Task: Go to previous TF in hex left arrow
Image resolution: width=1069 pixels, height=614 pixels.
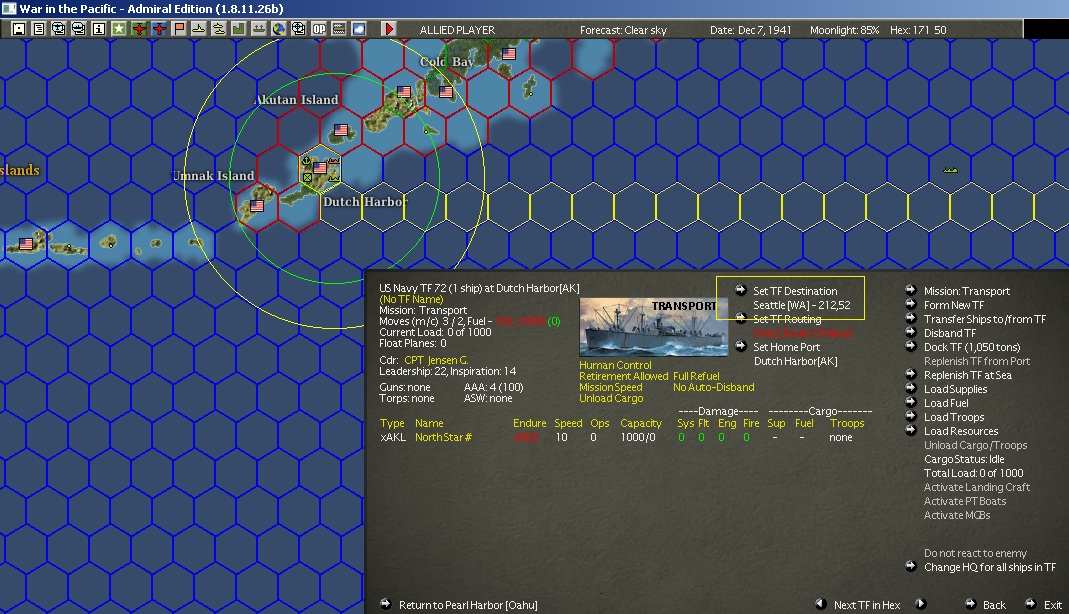Action: click(821, 604)
